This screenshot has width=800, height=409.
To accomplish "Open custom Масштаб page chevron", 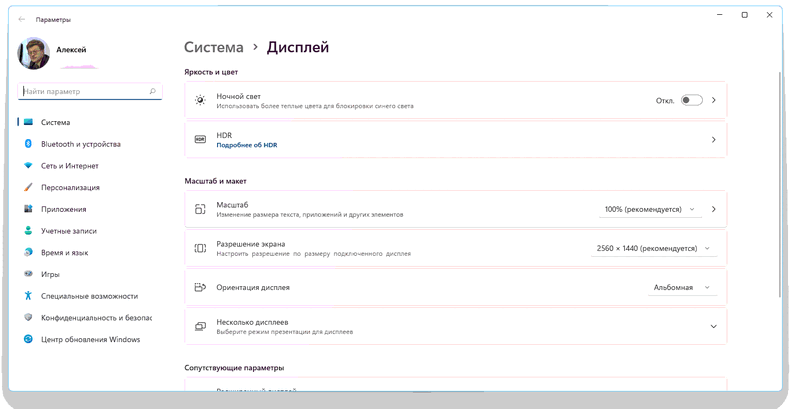I will (x=714, y=209).
